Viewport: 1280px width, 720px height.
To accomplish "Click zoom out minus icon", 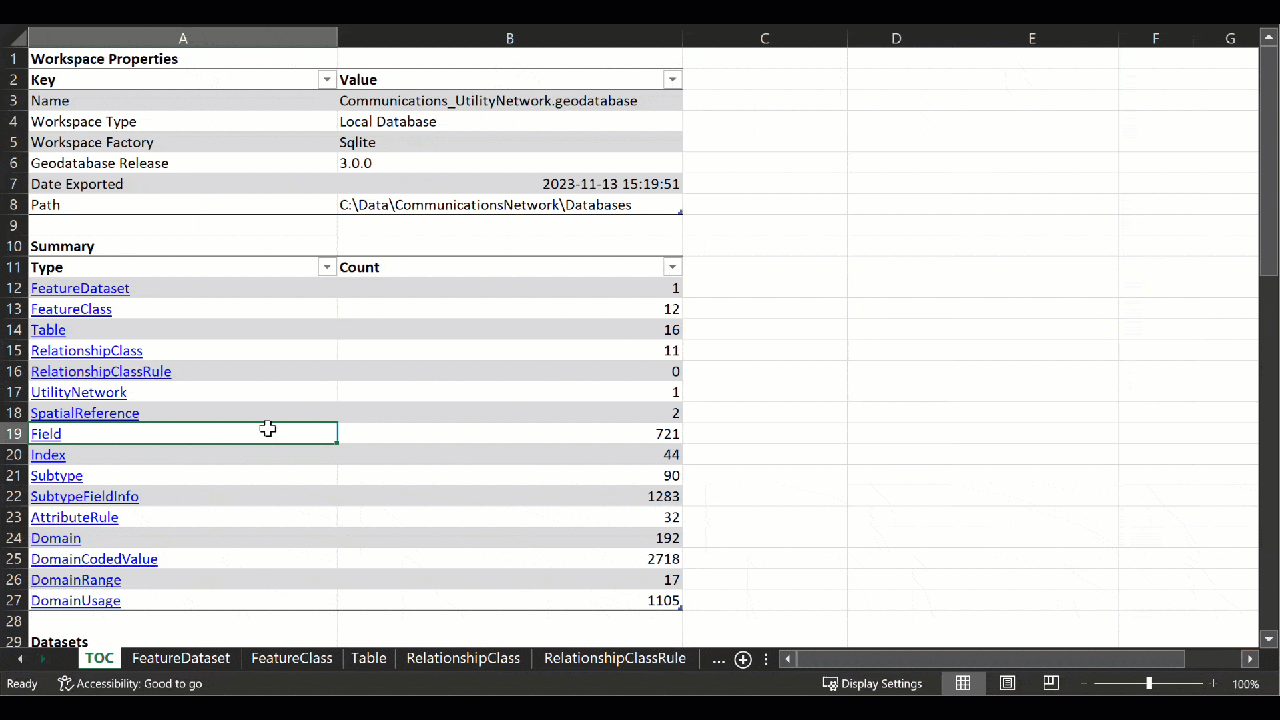I will [x=1085, y=684].
